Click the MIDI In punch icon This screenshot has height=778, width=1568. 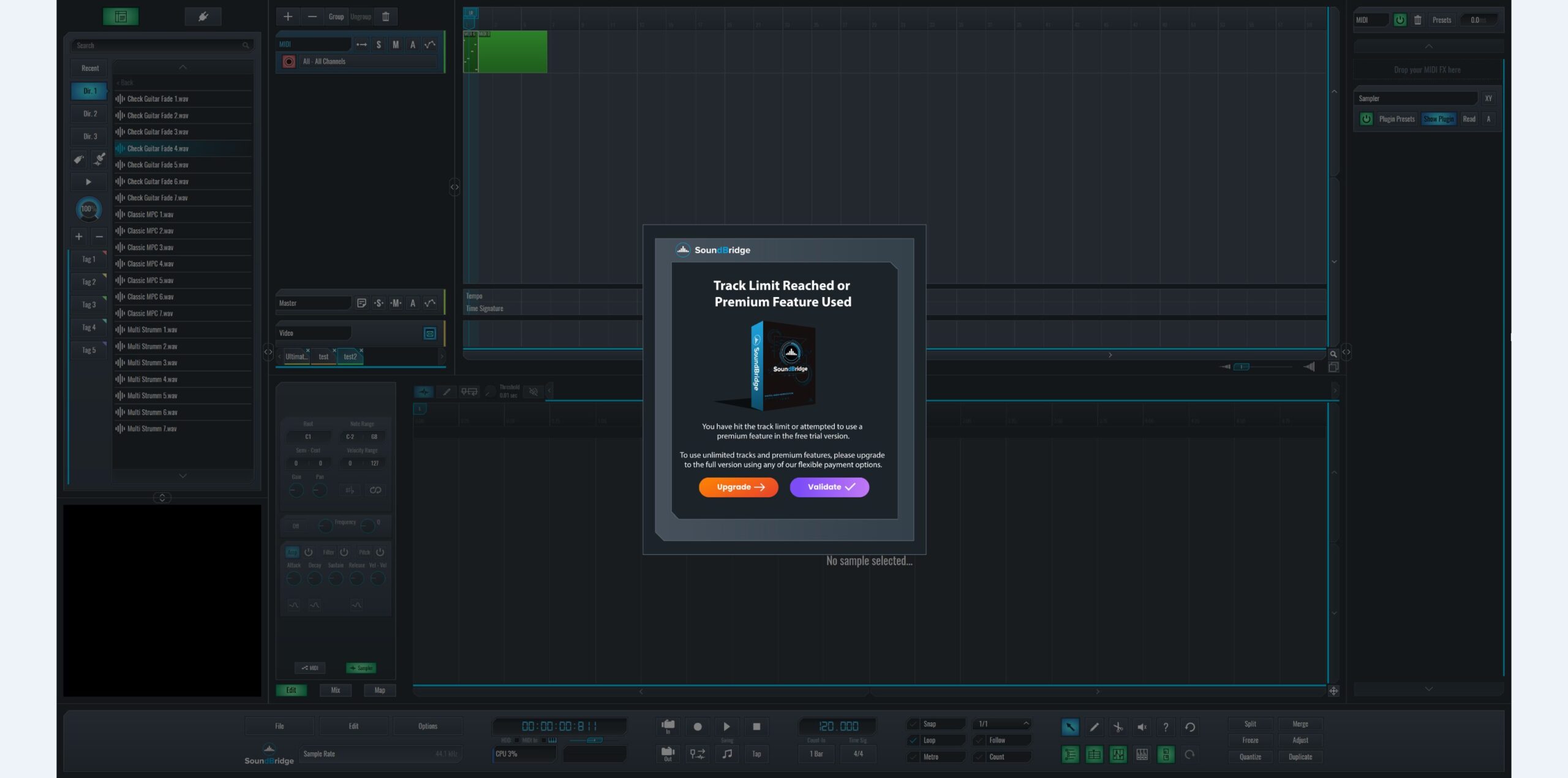[x=668, y=727]
